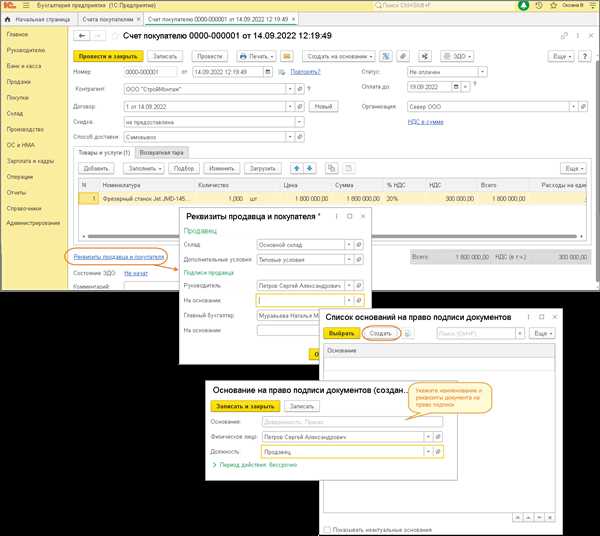Screen dimensions: 600x536
Task: Click the move row down arrow icon
Action: tap(309, 169)
